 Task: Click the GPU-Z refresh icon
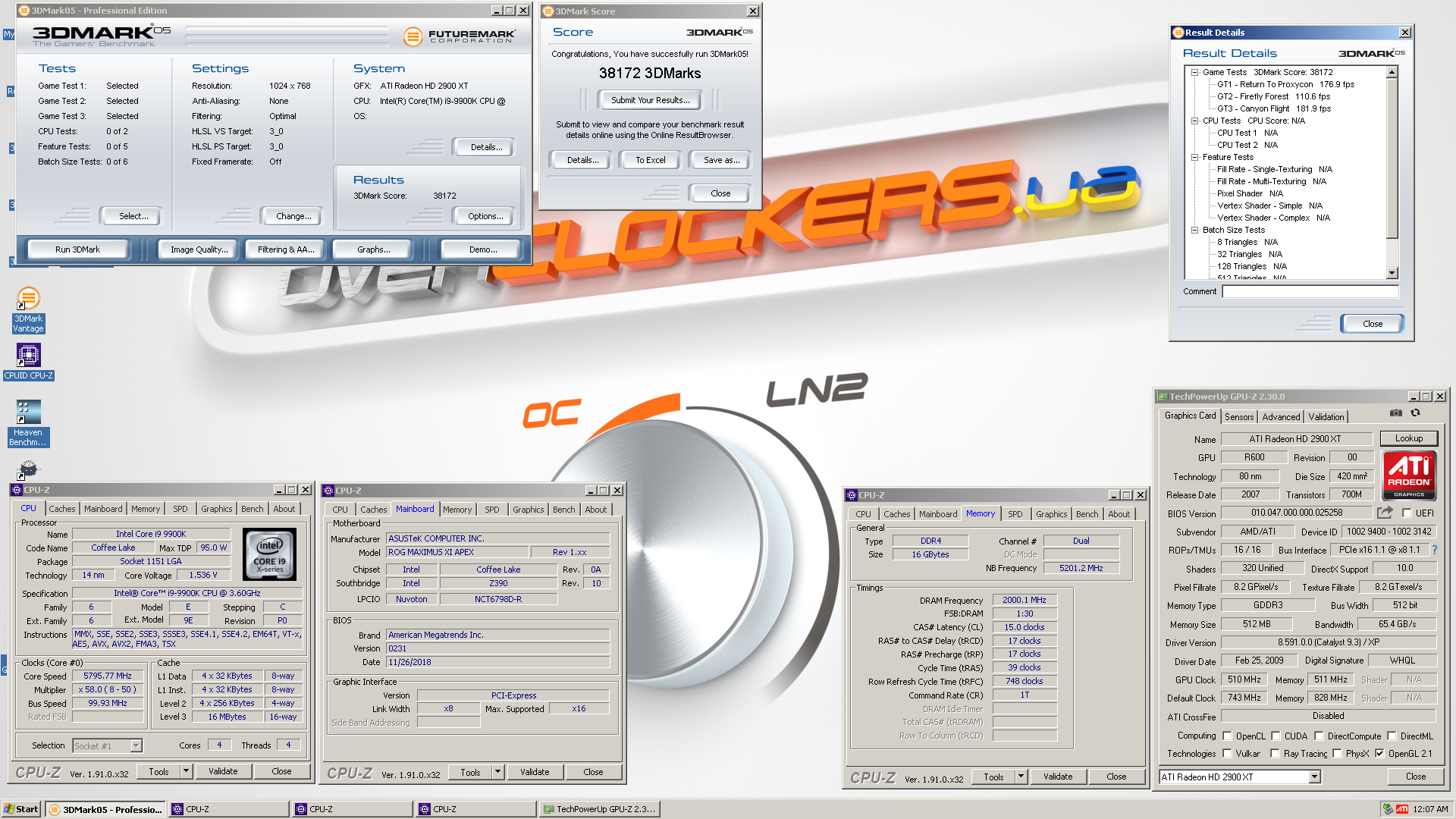(1415, 413)
